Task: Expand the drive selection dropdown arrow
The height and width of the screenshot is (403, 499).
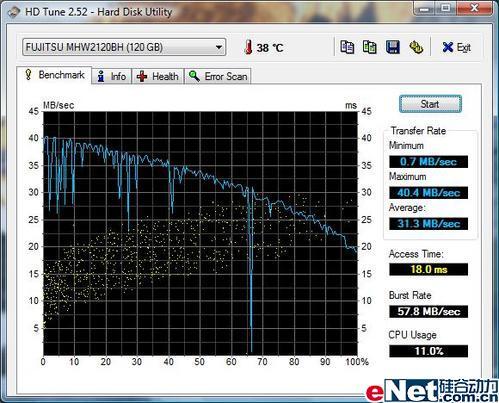Action: 219,47
